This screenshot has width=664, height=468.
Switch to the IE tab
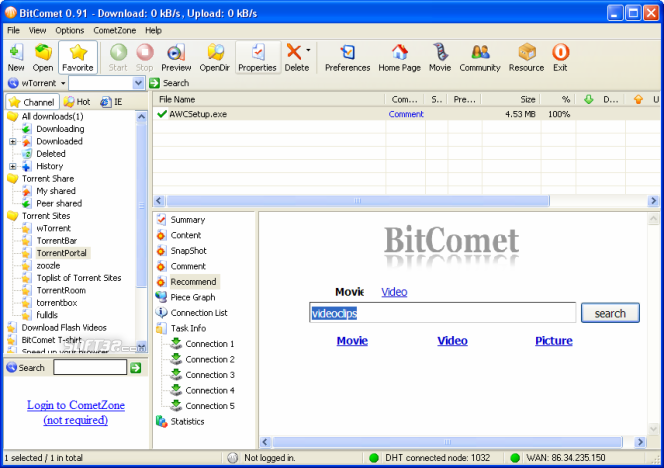click(x=111, y=102)
